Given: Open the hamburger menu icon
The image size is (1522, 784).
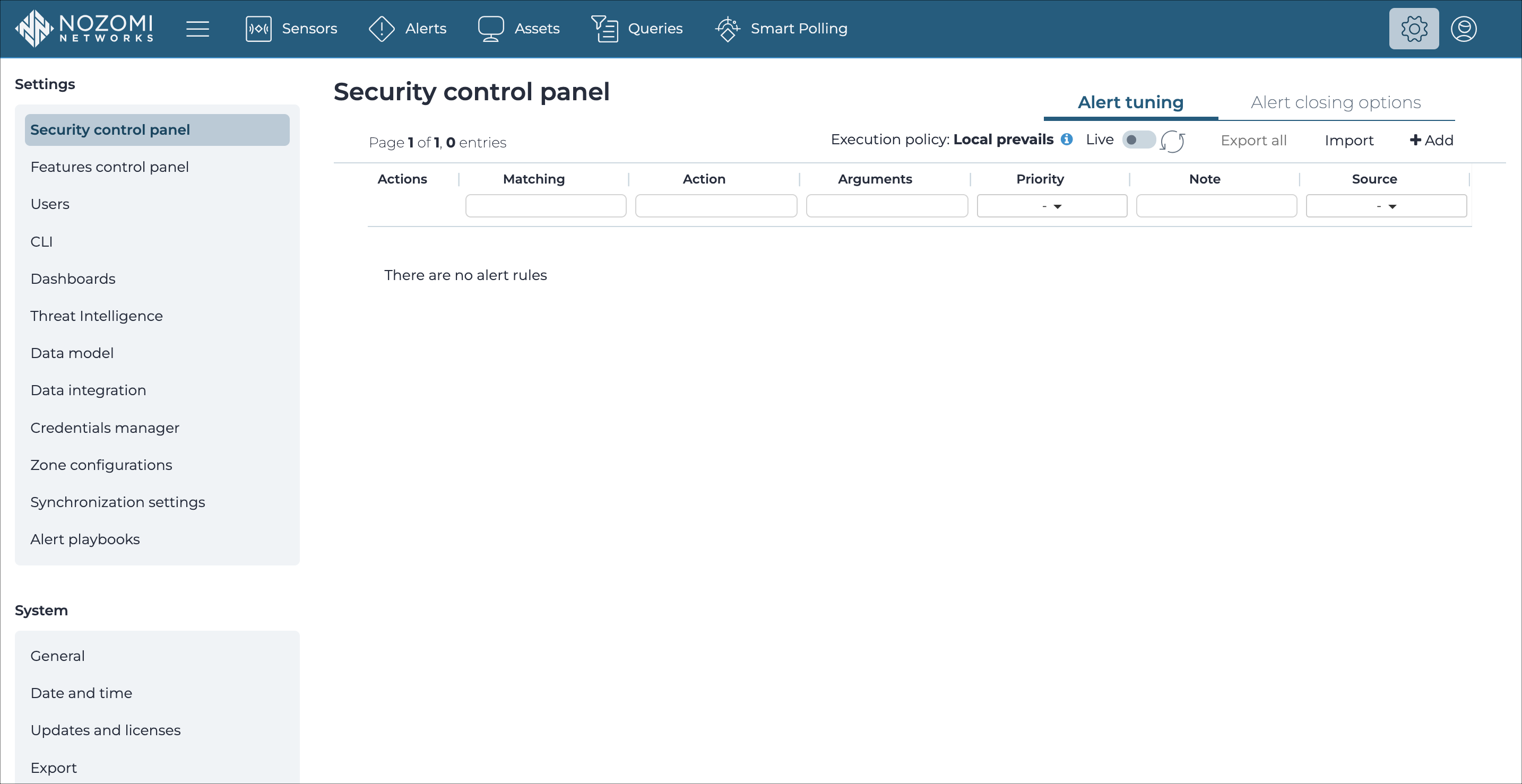Looking at the screenshot, I should click(x=198, y=29).
